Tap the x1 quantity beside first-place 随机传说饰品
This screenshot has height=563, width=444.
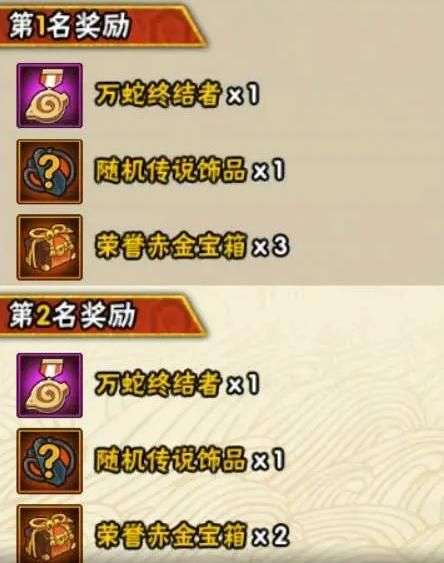(269, 170)
